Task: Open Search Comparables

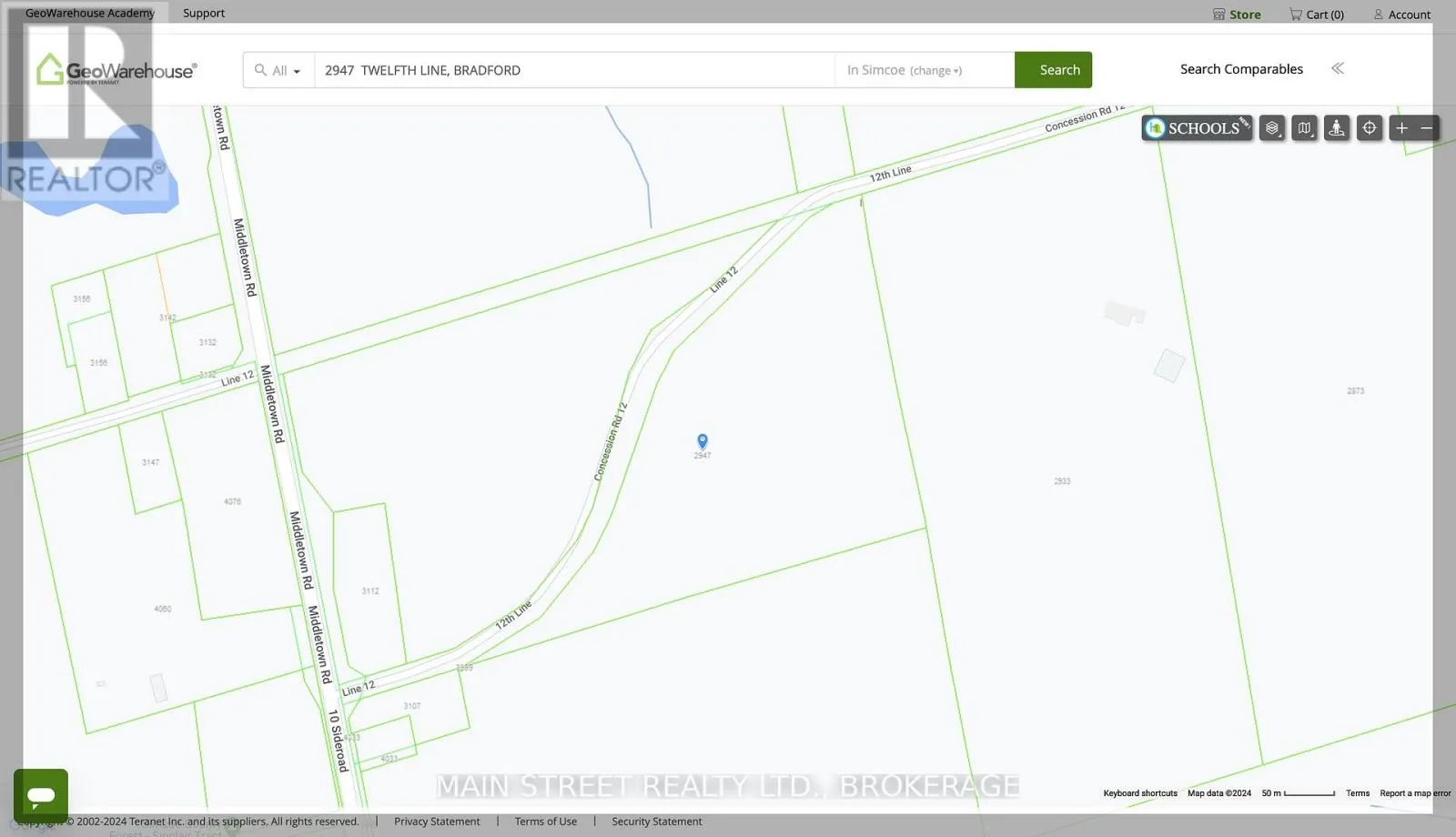Action: pyautogui.click(x=1241, y=69)
